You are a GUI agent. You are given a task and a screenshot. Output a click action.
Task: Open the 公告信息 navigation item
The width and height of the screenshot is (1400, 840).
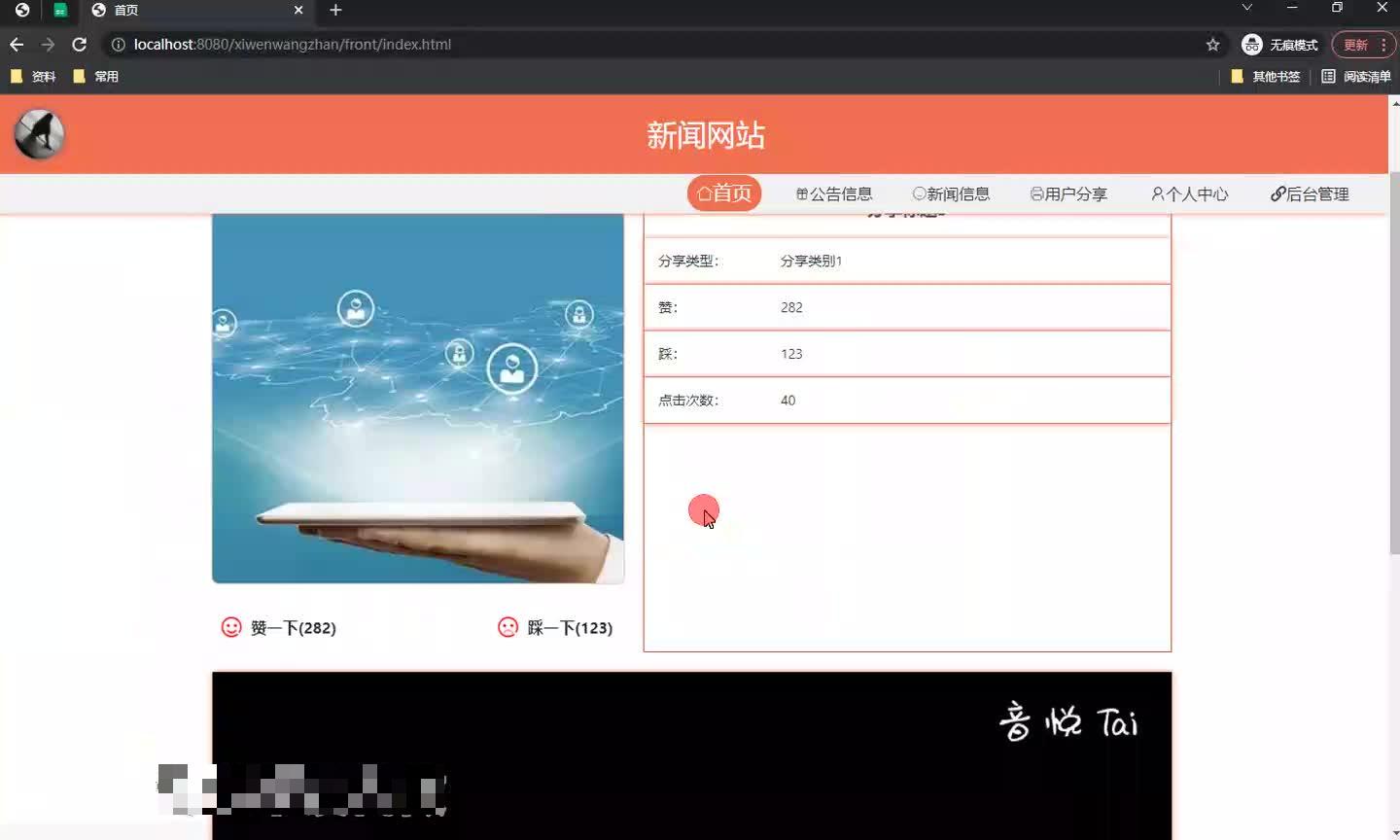pyautogui.click(x=834, y=193)
